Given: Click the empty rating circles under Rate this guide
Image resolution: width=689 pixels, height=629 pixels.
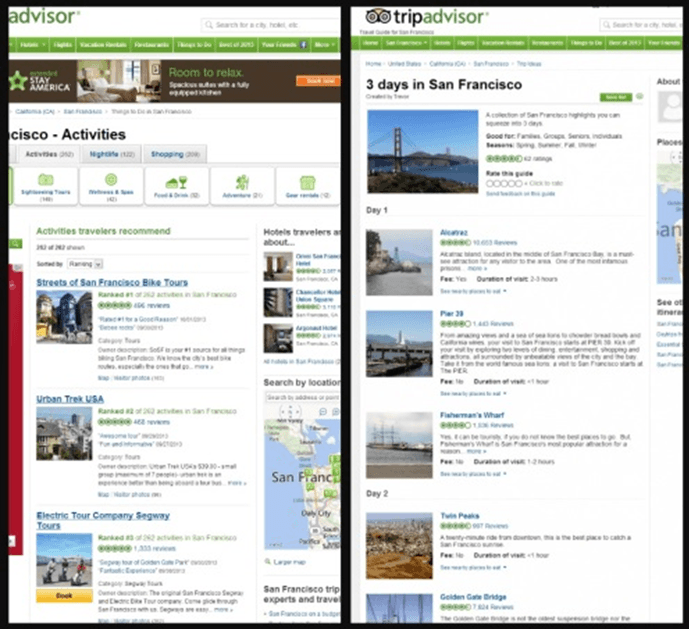Looking at the screenshot, I should point(504,183).
